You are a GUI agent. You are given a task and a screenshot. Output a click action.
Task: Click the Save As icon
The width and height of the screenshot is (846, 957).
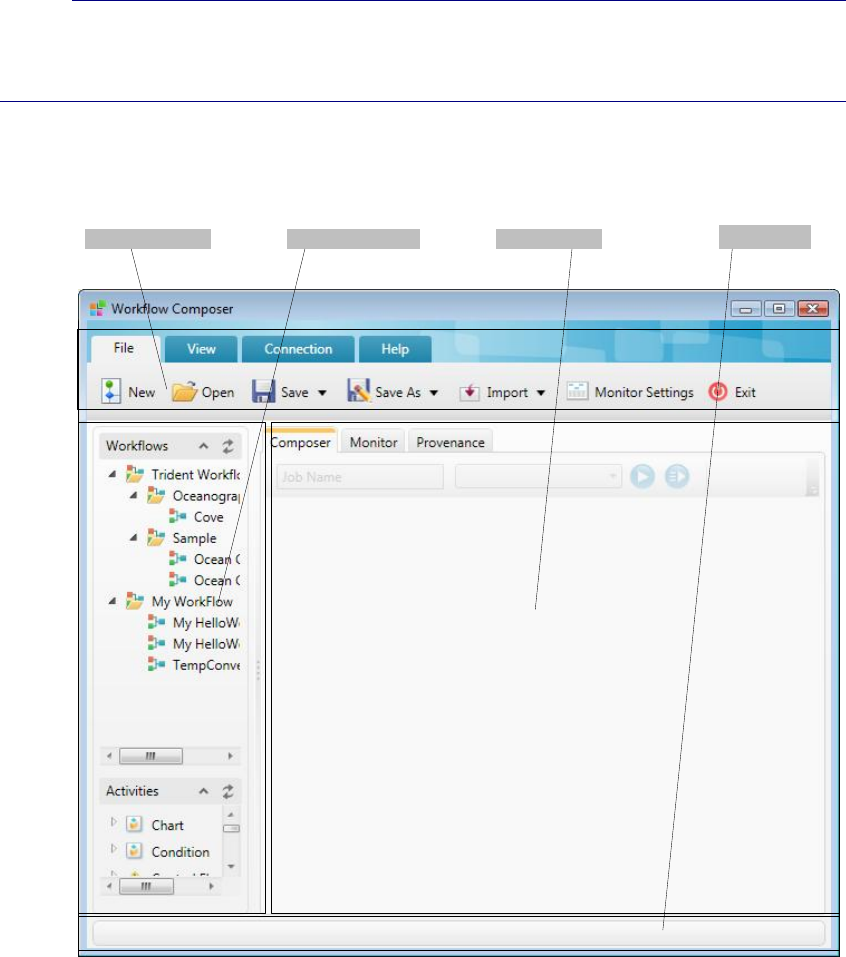[x=359, y=391]
